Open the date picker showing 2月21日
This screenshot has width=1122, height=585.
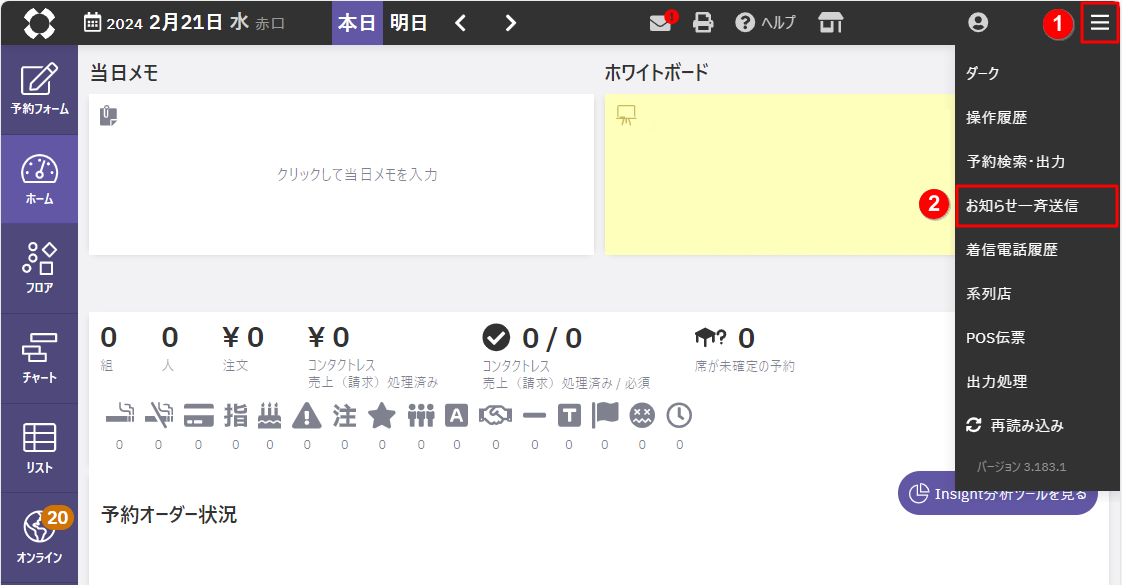185,23
